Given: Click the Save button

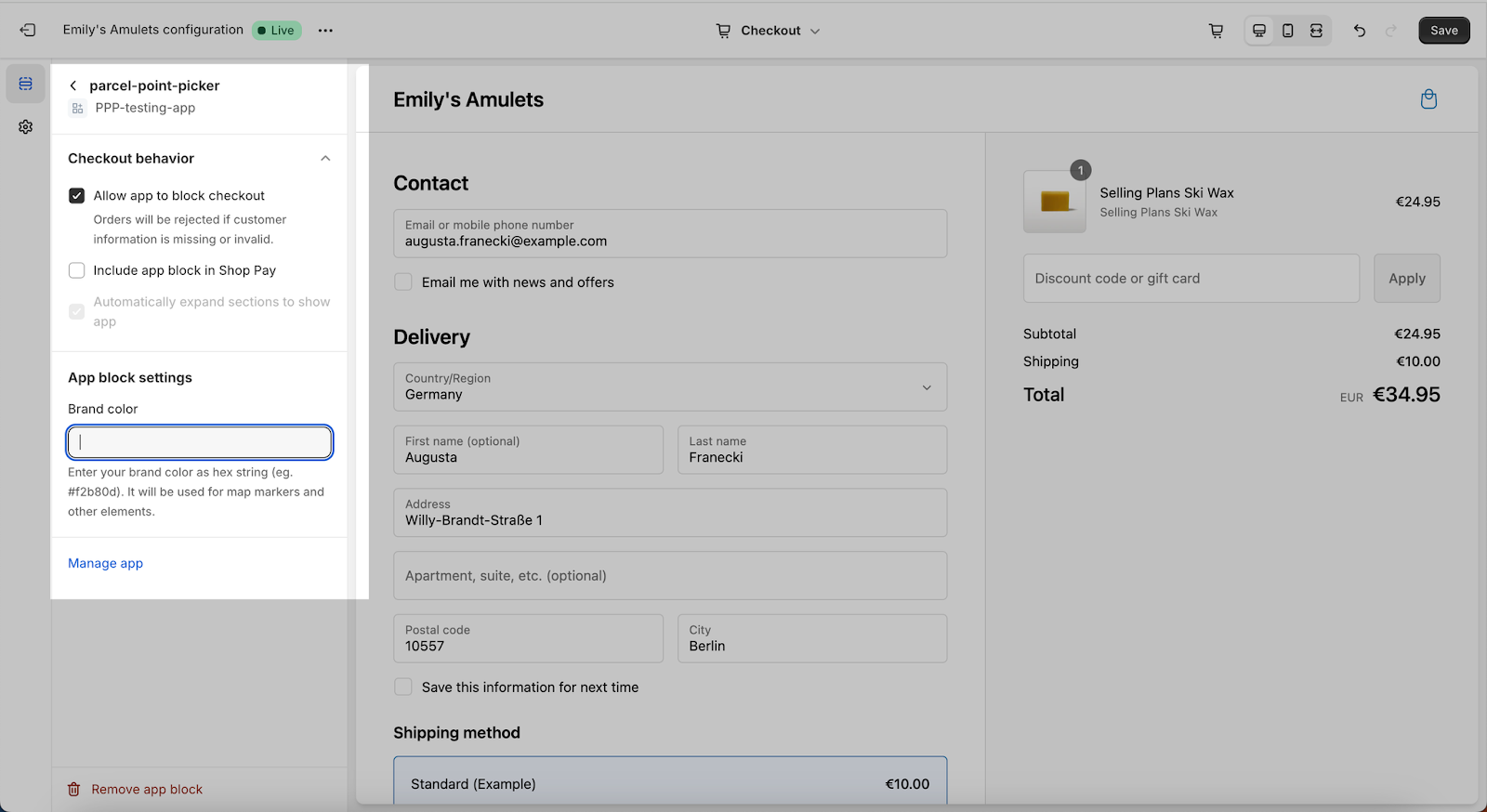Looking at the screenshot, I should tap(1443, 31).
